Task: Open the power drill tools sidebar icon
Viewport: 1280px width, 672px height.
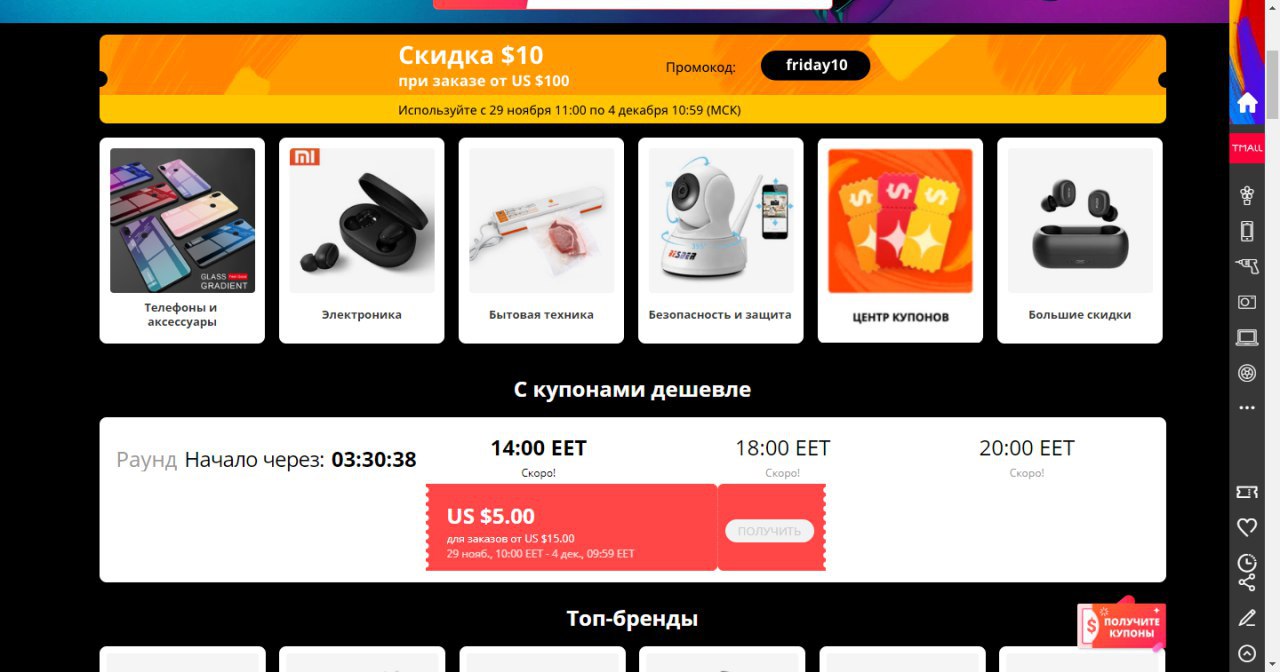Action: [1247, 265]
